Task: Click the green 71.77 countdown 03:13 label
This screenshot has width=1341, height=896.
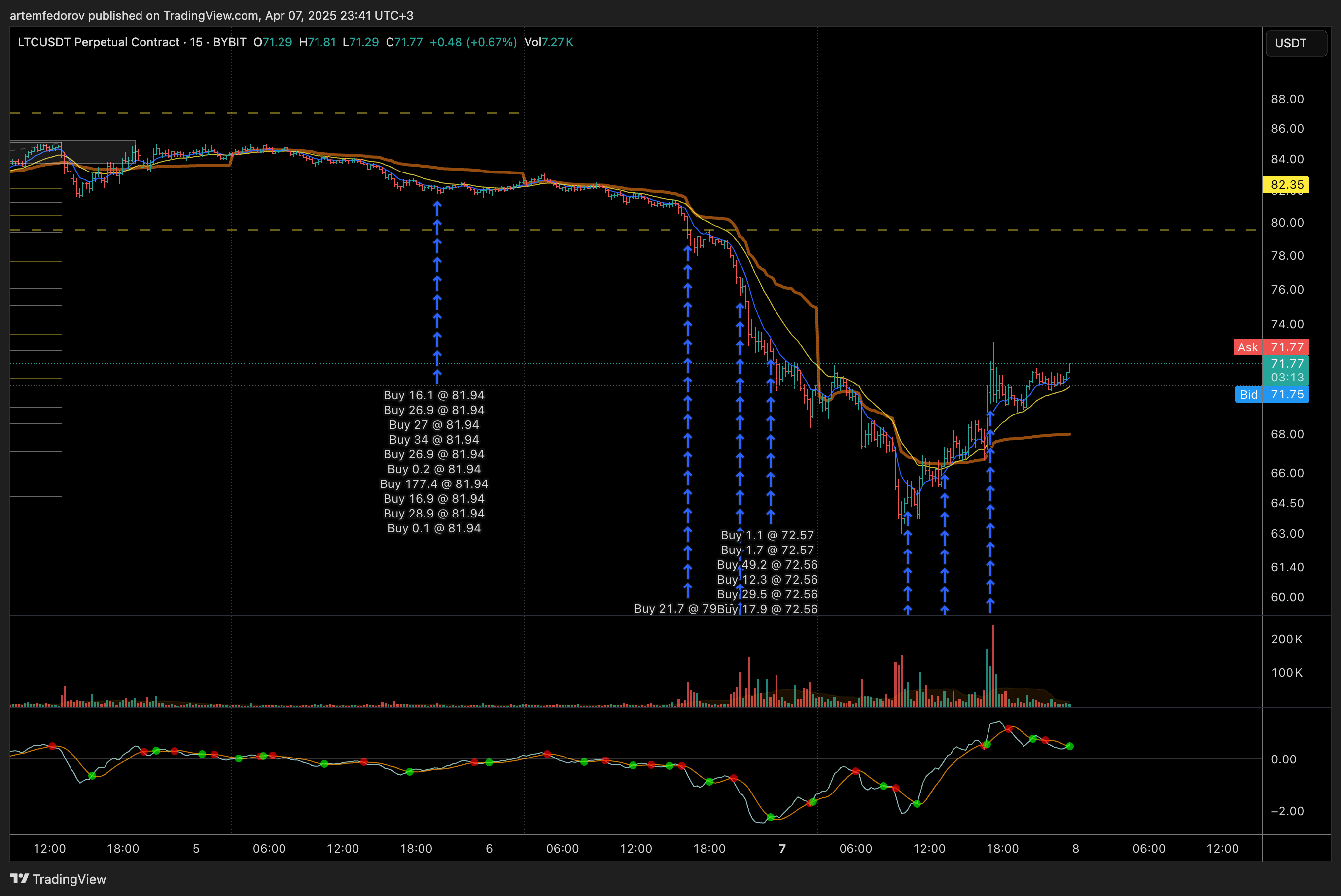Action: pos(1287,370)
